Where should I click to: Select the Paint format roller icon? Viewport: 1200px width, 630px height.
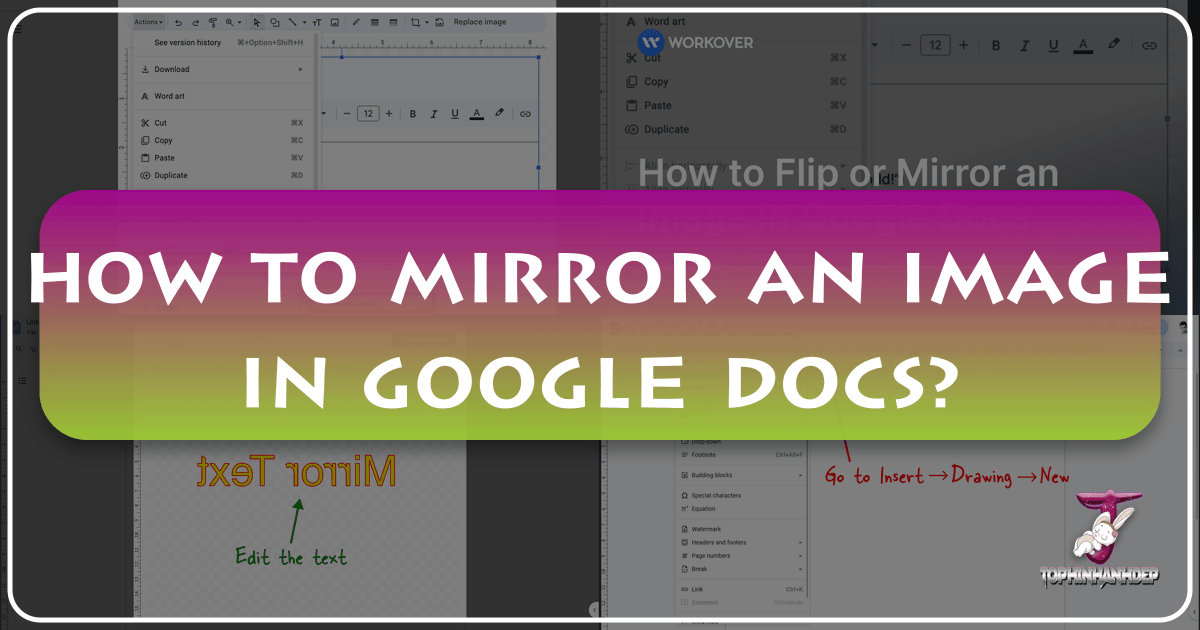point(211,22)
